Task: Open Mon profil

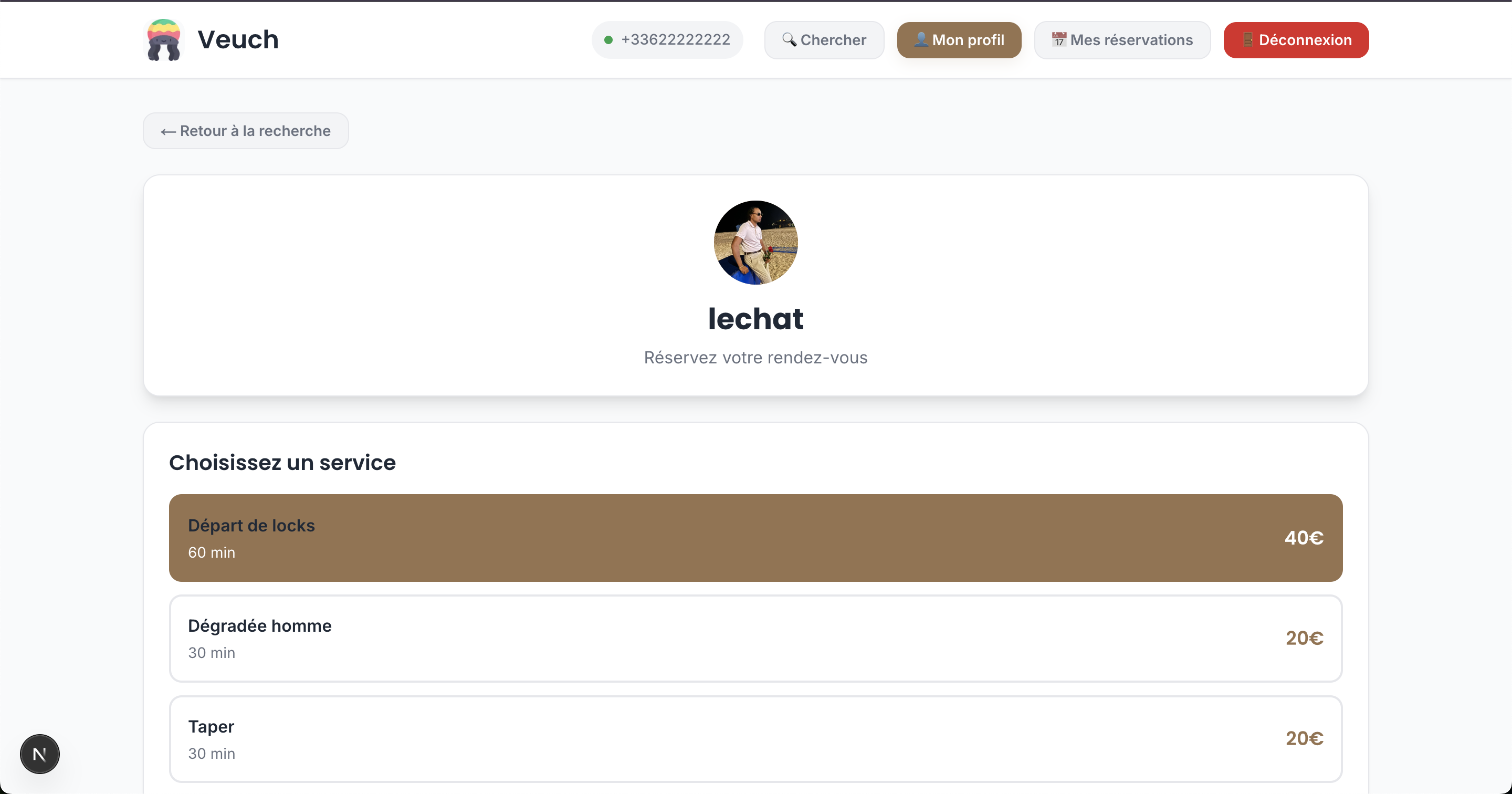Action: 959,39
